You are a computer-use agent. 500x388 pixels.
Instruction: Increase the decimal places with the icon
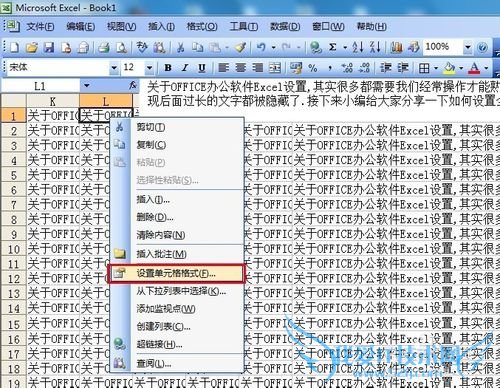[347, 68]
